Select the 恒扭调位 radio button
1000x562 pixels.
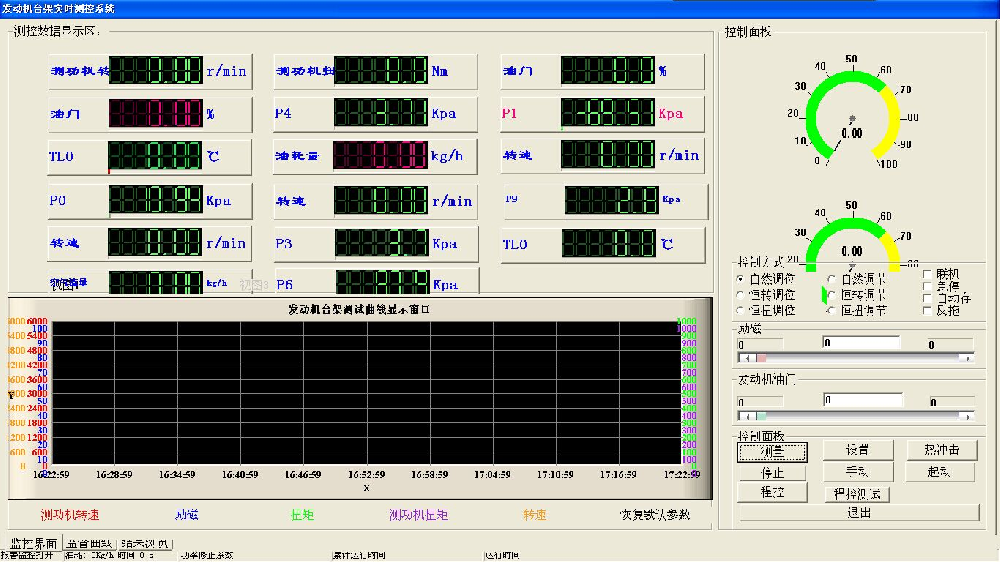point(740,311)
